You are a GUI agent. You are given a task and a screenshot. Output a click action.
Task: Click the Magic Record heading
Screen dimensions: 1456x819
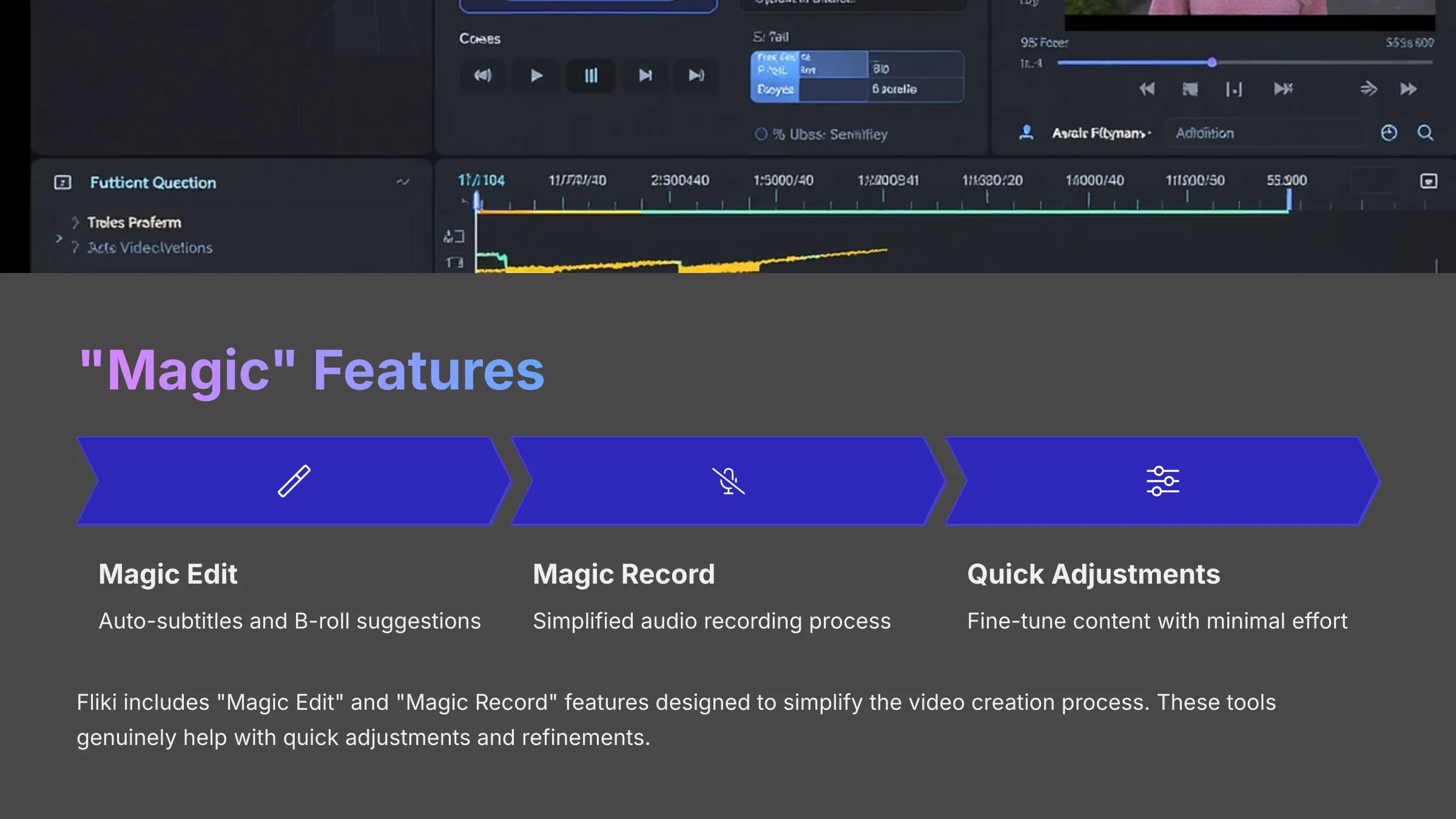coord(624,574)
